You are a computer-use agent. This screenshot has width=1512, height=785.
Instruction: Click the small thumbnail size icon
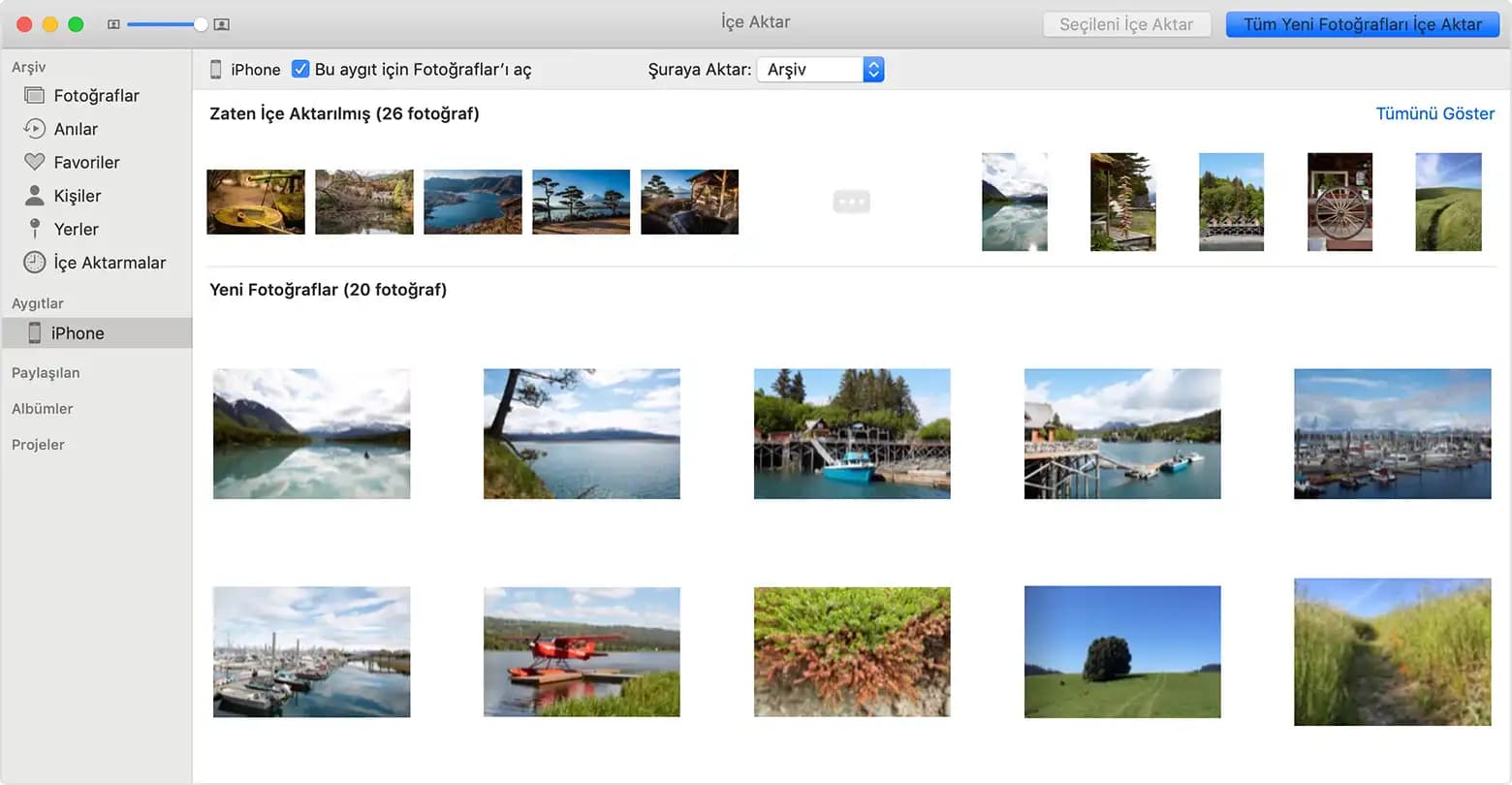(113, 24)
